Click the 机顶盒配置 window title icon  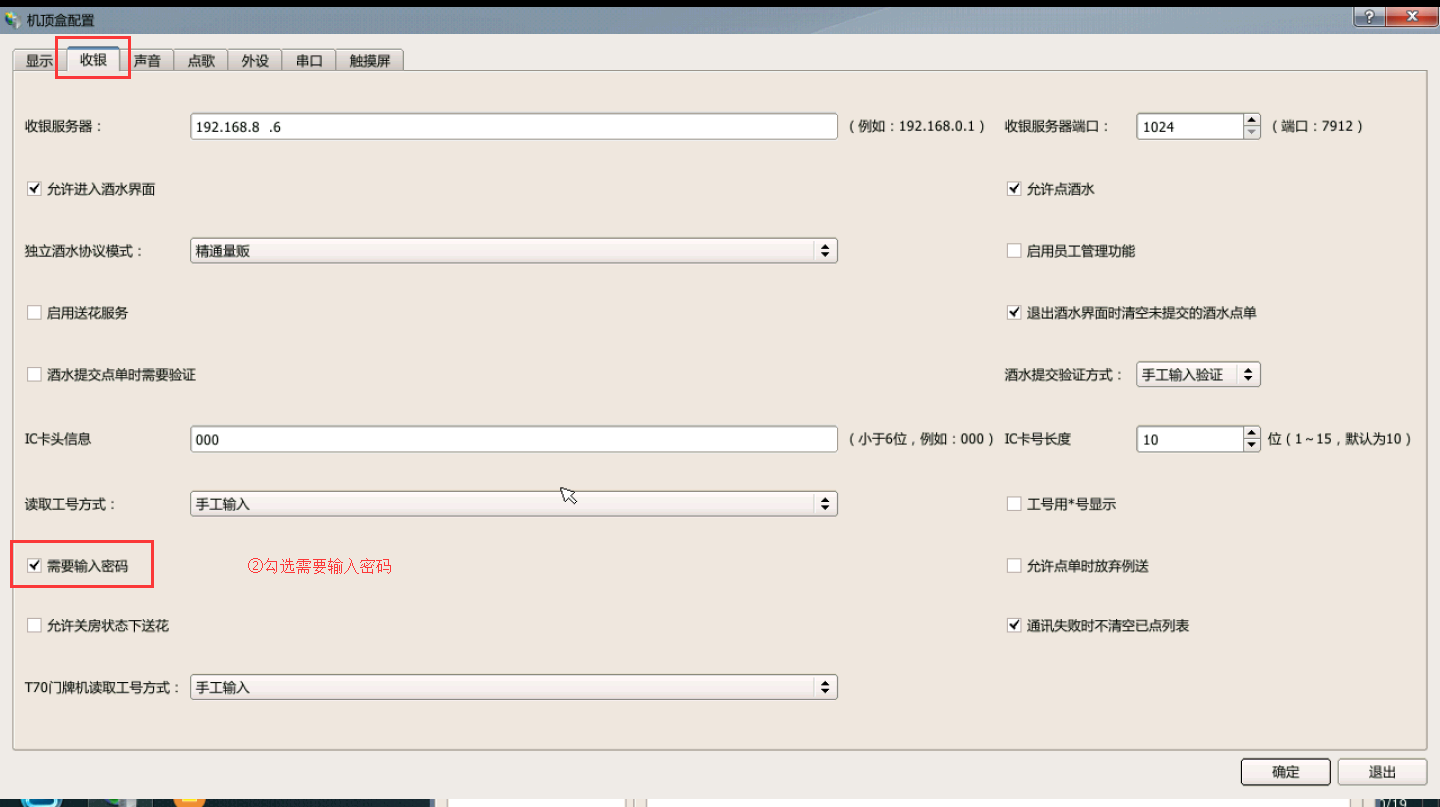[x=12, y=19]
